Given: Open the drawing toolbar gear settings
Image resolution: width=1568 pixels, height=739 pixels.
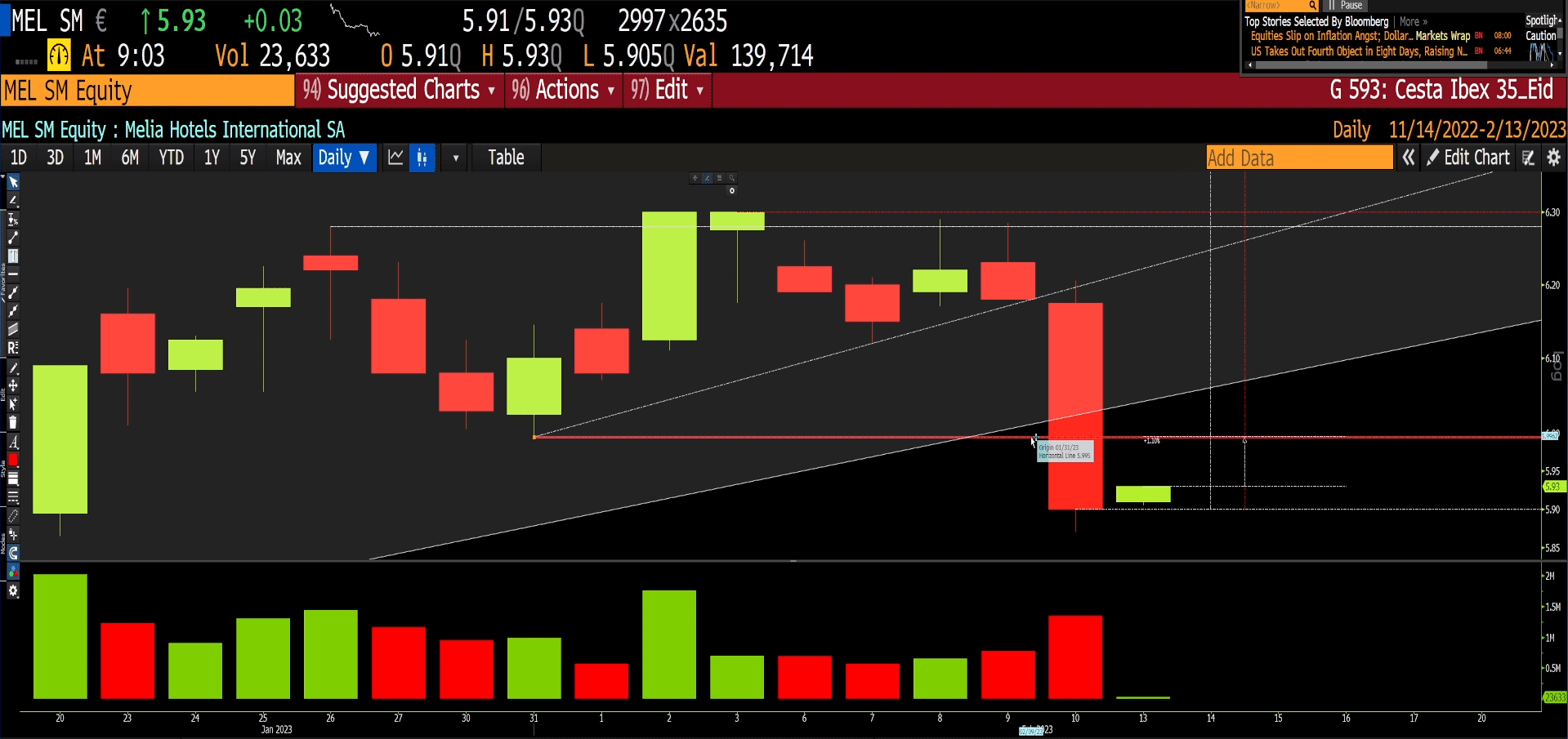Looking at the screenshot, I should click(x=13, y=591).
